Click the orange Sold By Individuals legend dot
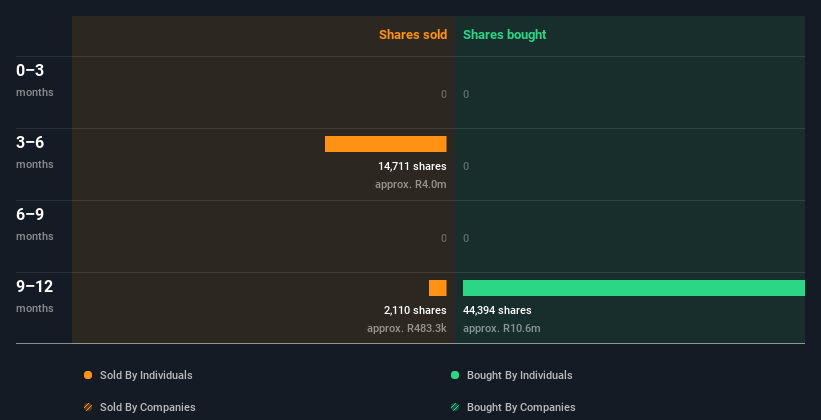The width and height of the screenshot is (821, 420). (88, 375)
